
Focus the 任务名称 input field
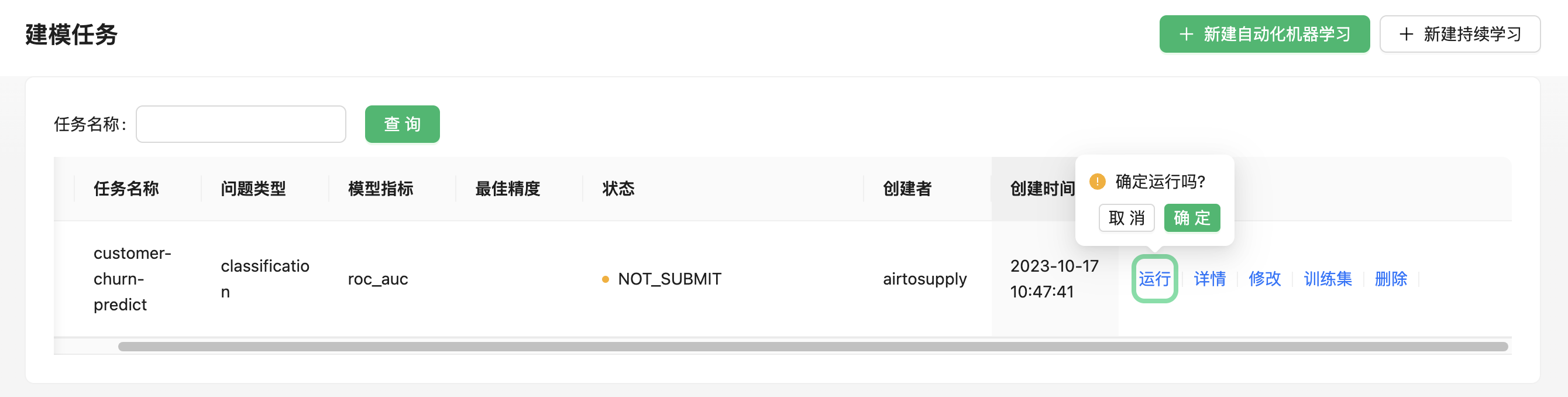click(x=240, y=124)
